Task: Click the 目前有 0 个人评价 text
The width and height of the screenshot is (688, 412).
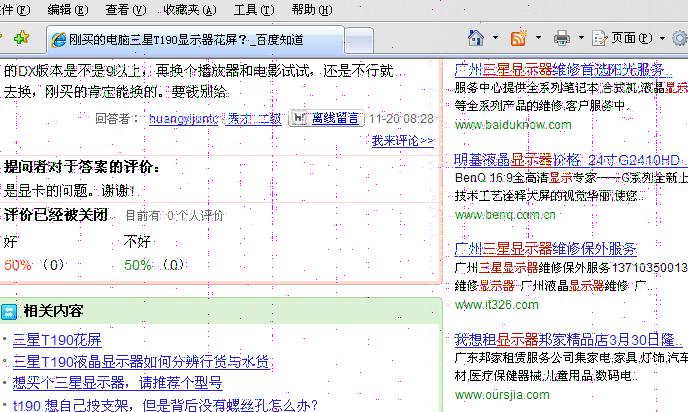Action: point(175,215)
